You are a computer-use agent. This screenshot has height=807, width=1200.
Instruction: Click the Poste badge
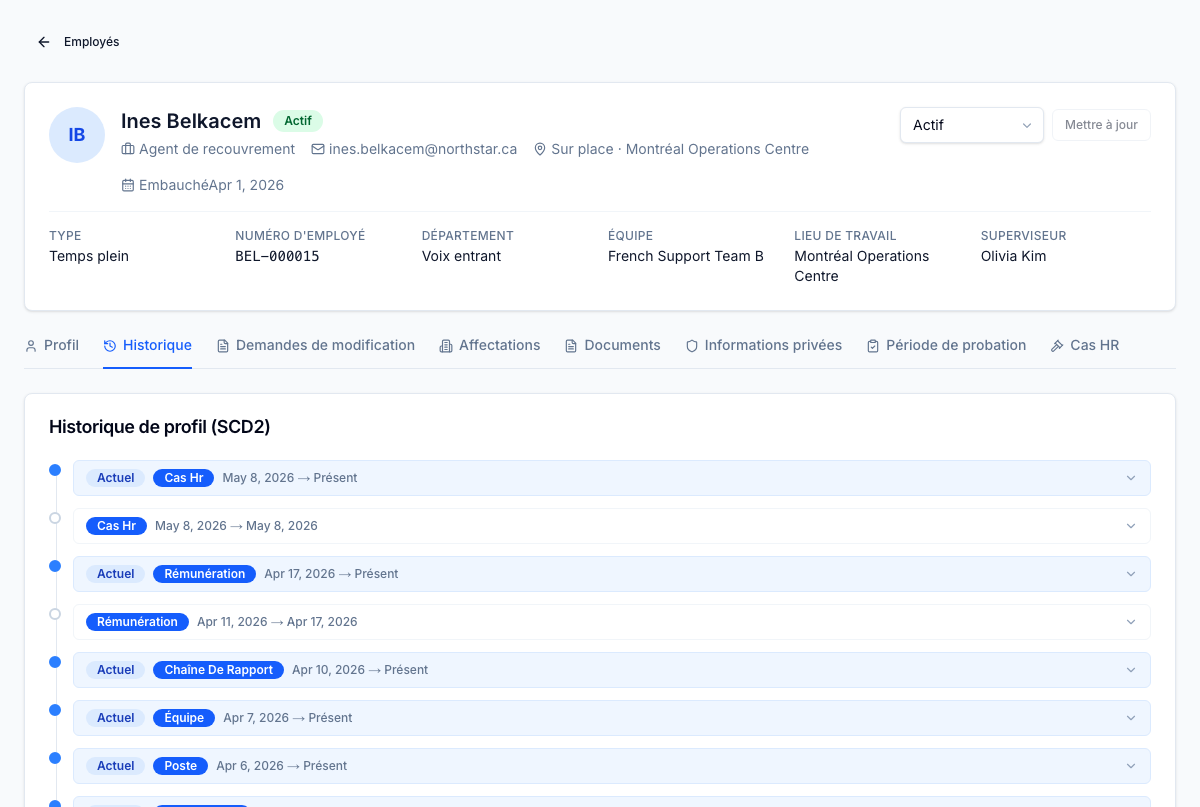(x=181, y=766)
